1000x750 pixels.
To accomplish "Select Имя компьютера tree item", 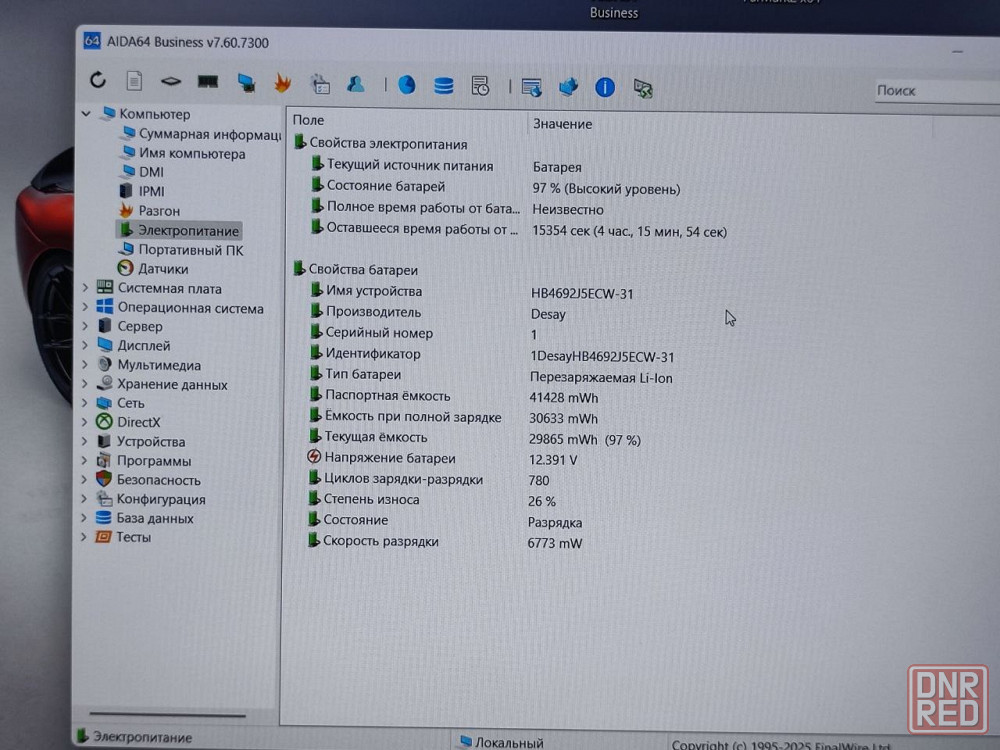I will tap(183, 153).
